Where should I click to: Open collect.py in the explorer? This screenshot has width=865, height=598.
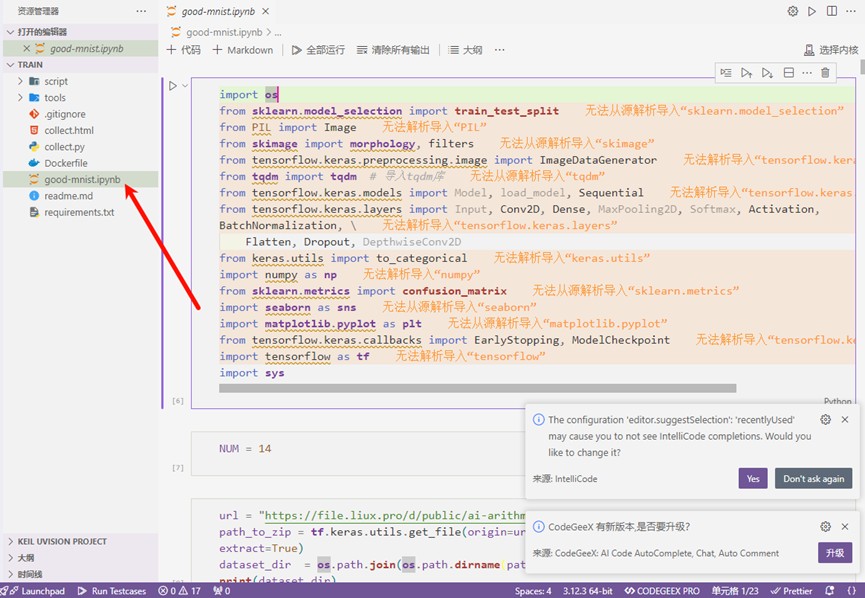(x=81, y=147)
